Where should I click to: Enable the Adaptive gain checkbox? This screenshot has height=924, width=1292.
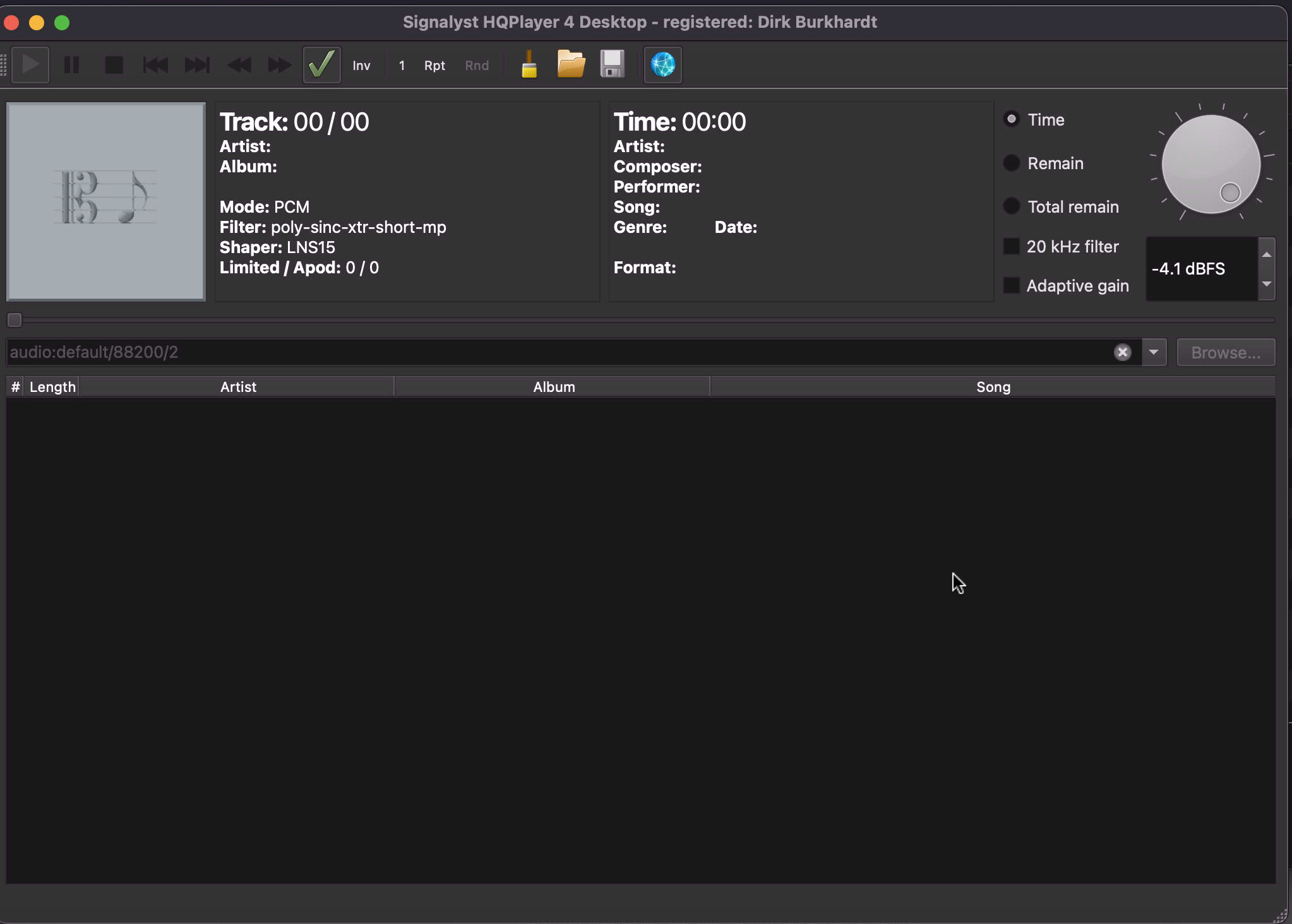1012,285
